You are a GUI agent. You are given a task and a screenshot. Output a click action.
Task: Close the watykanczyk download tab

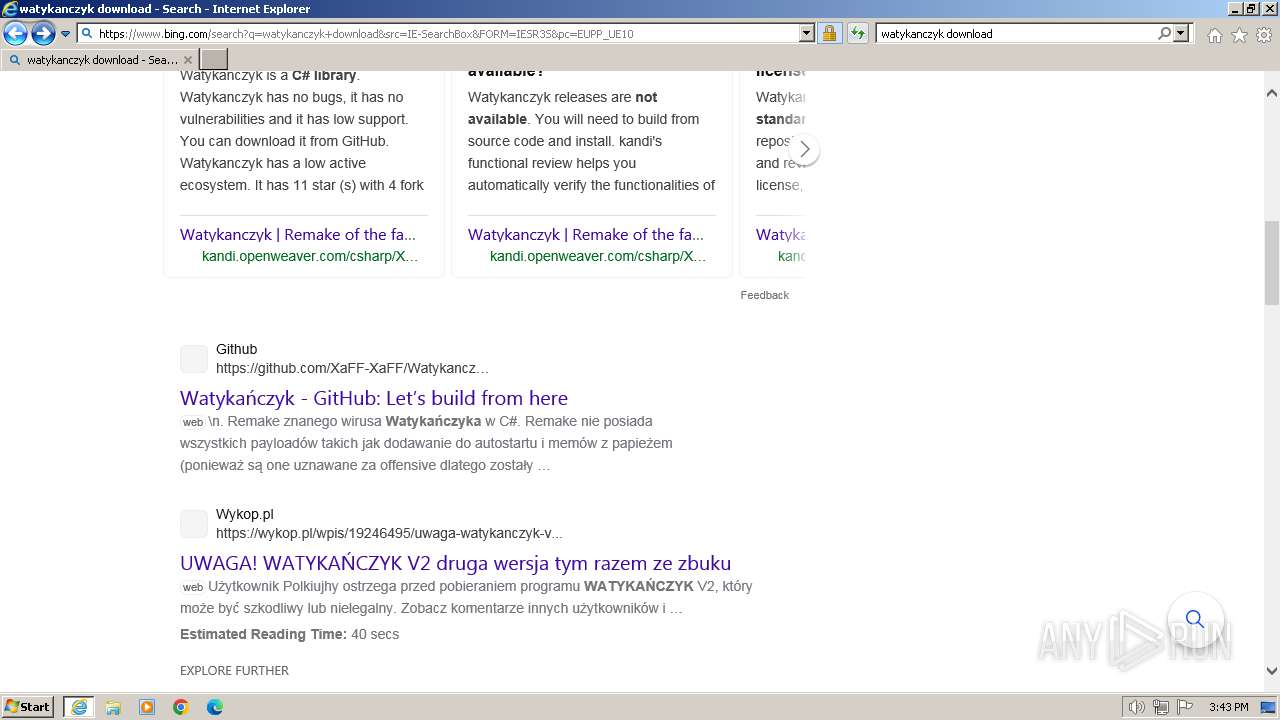pos(187,60)
